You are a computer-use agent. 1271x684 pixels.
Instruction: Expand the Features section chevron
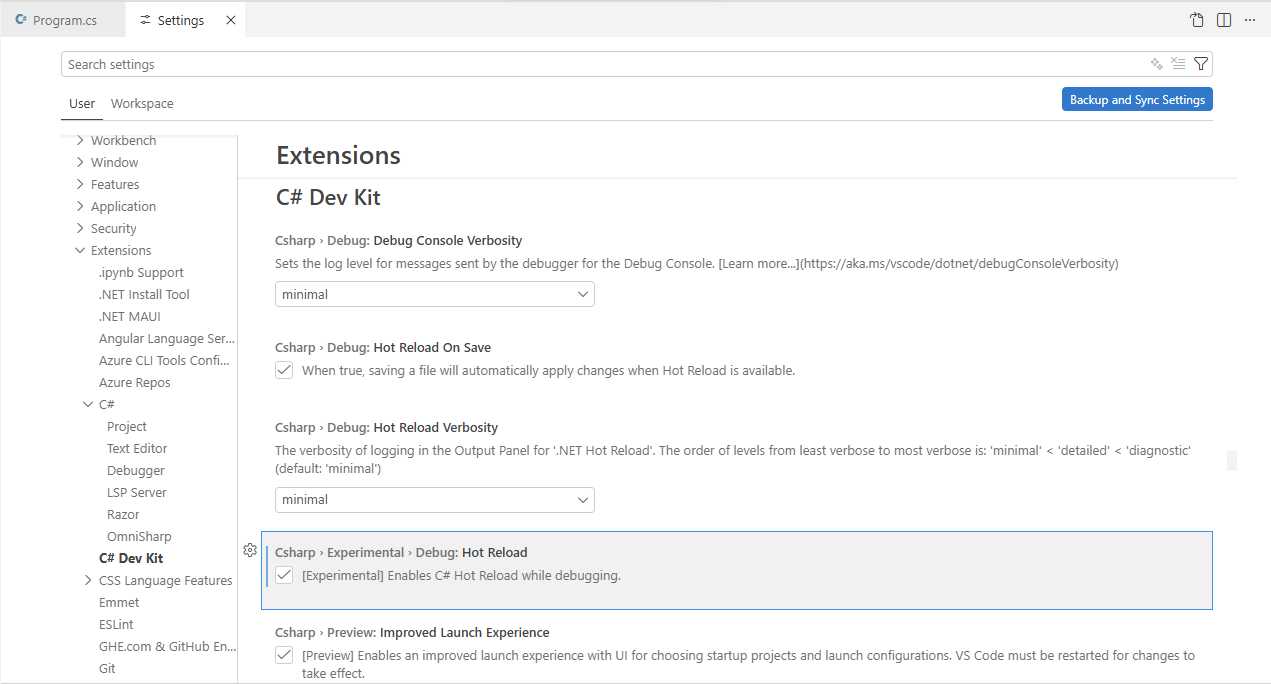(x=80, y=184)
